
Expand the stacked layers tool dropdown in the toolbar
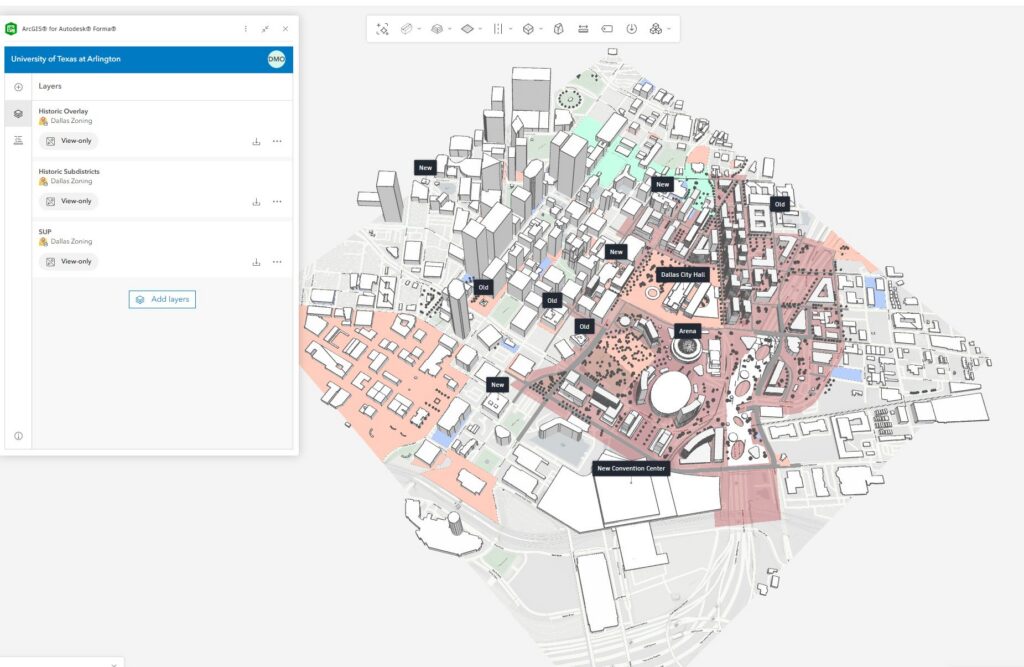pyautogui.click(x=450, y=29)
